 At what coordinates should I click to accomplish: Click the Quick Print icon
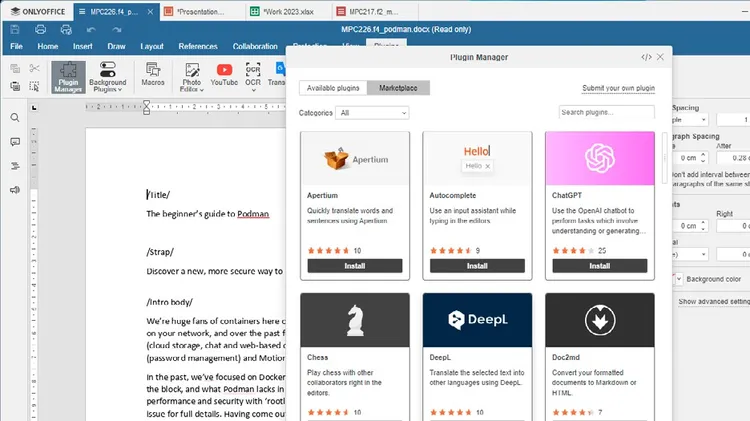66,29
